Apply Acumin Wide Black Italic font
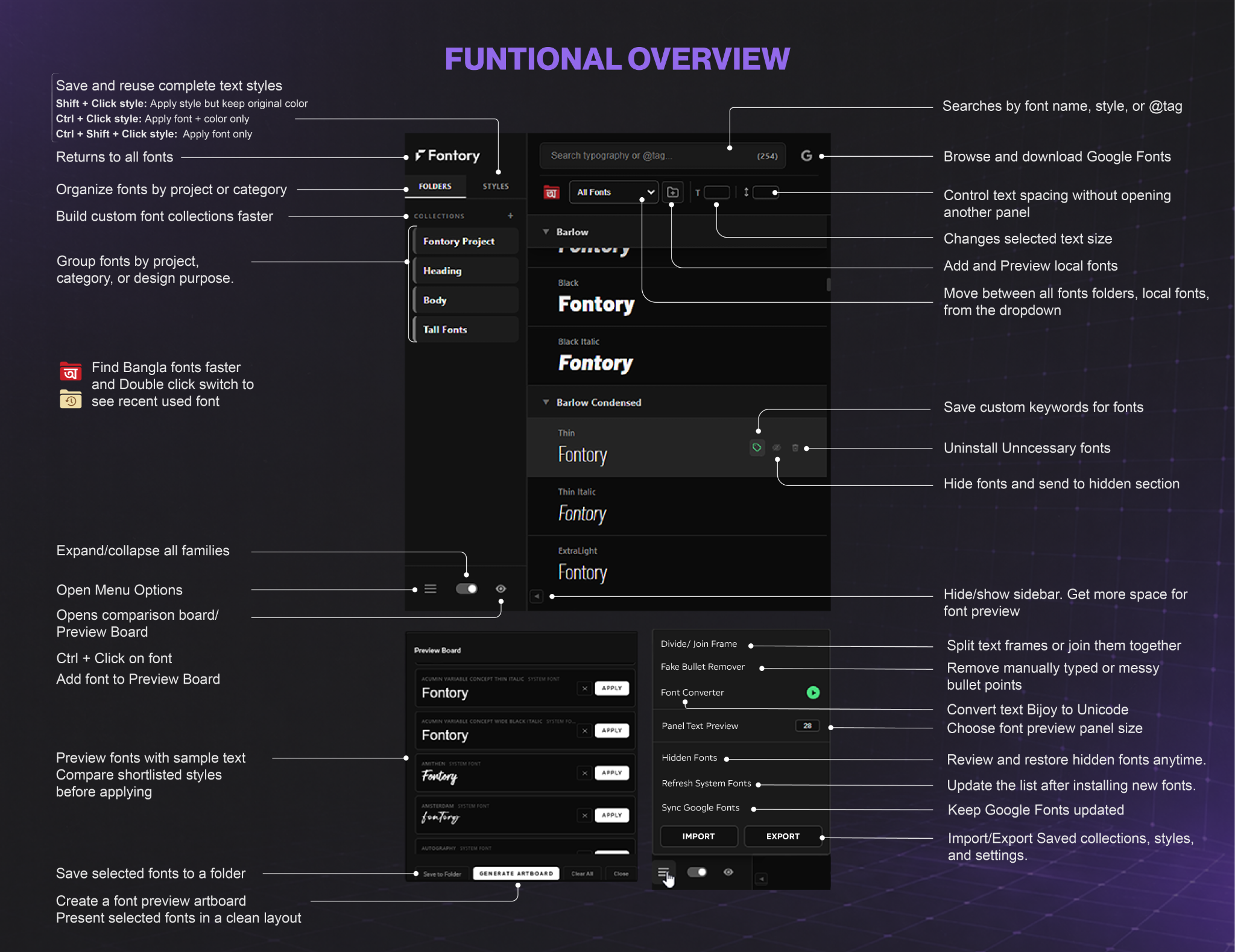This screenshot has width=1235, height=952. [611, 730]
